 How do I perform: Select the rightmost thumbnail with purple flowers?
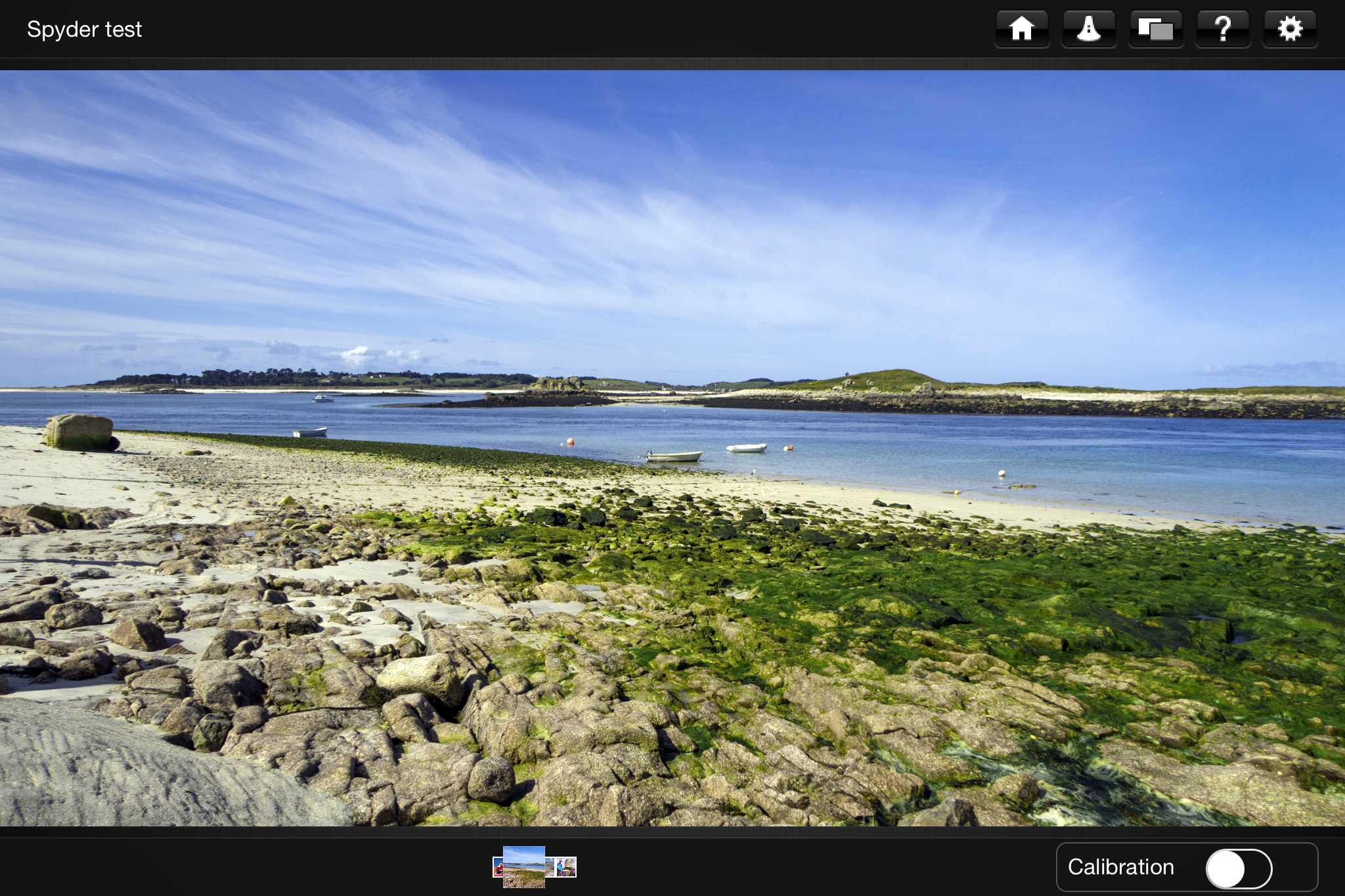click(566, 867)
